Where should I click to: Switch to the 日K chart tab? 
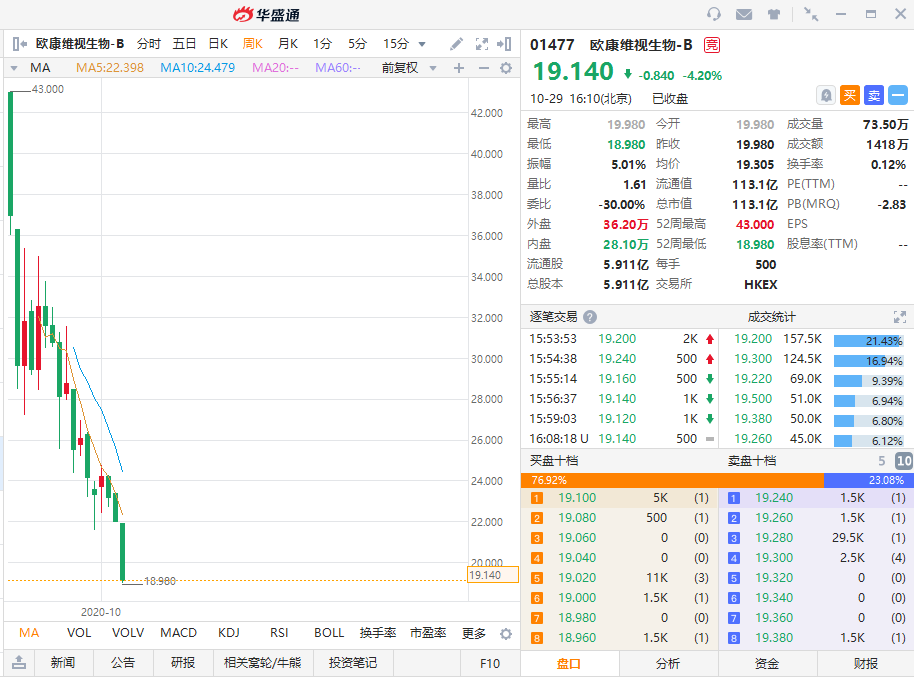pos(218,44)
